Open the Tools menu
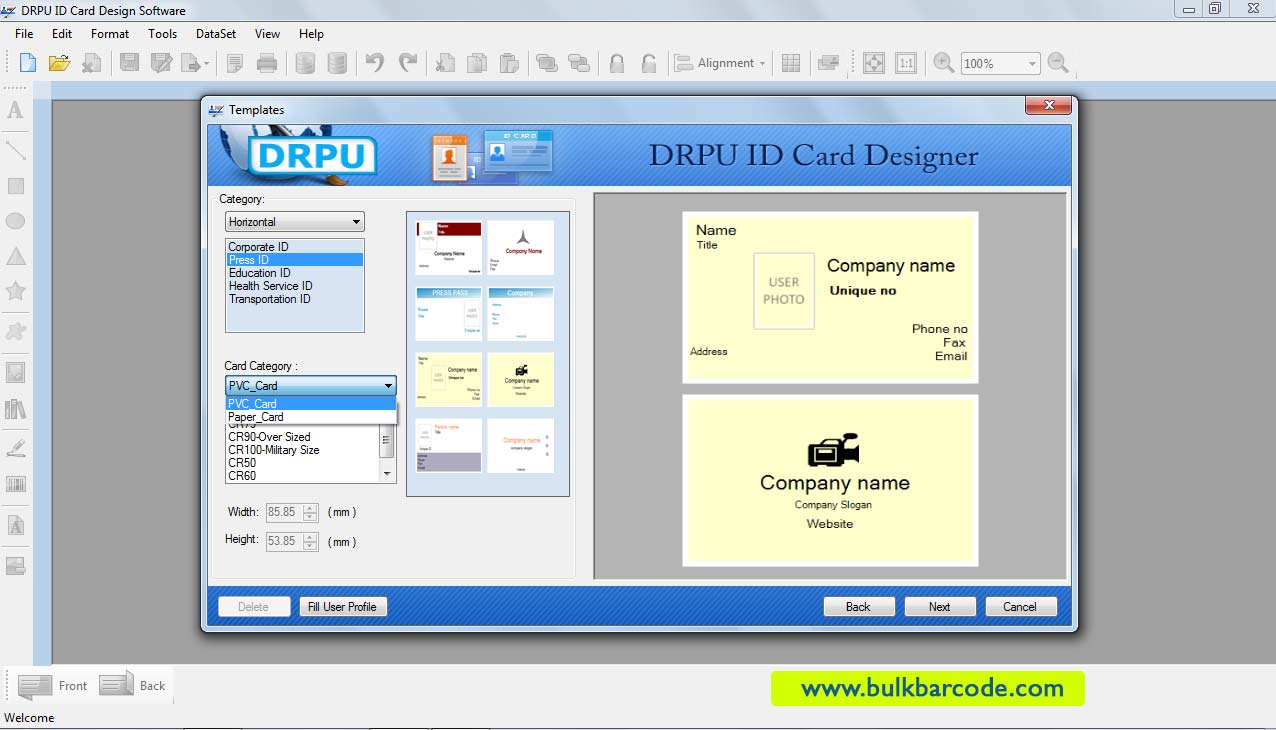 [162, 34]
